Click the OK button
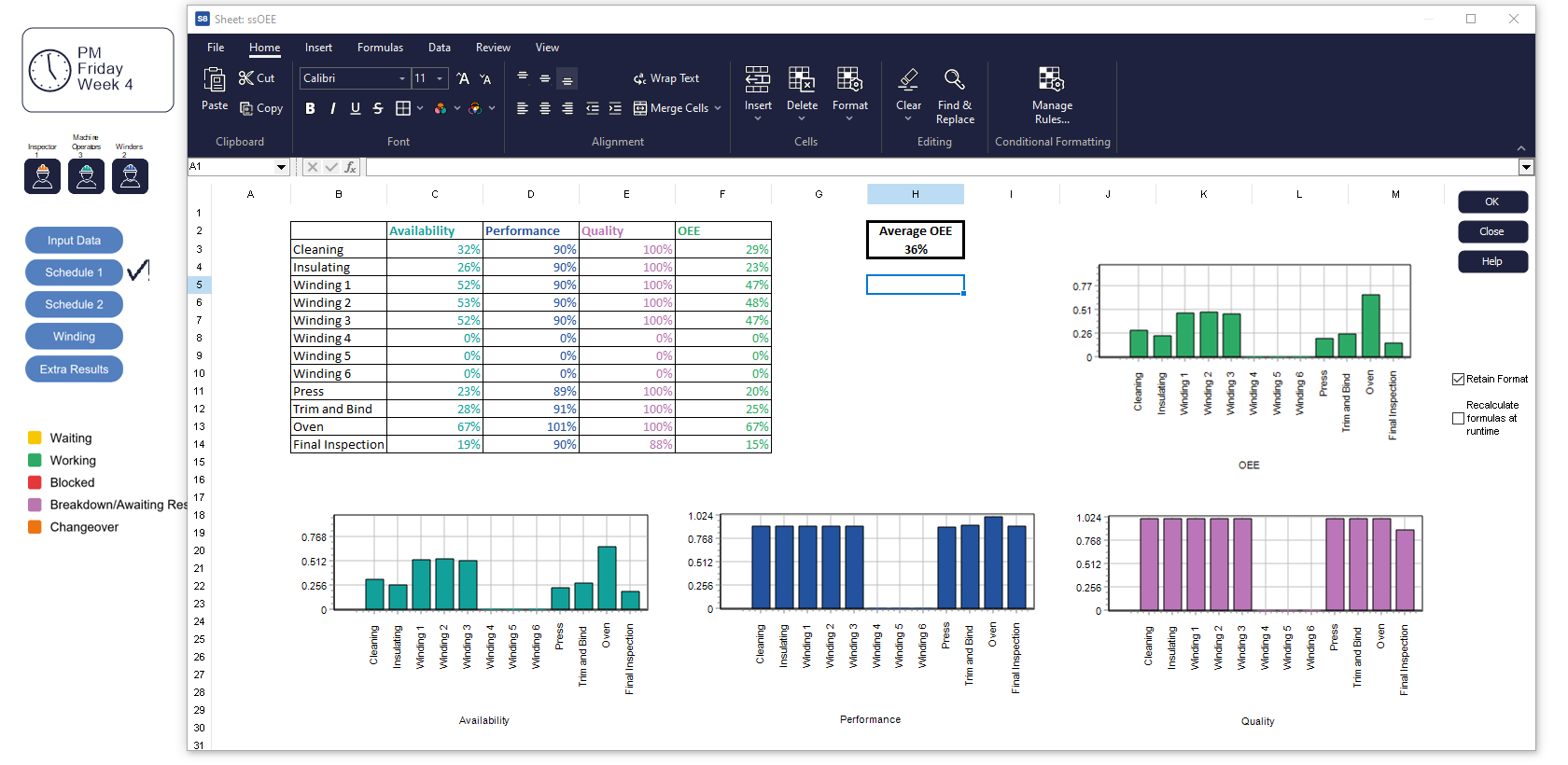This screenshot has height=765, width=1568. coord(1492,202)
